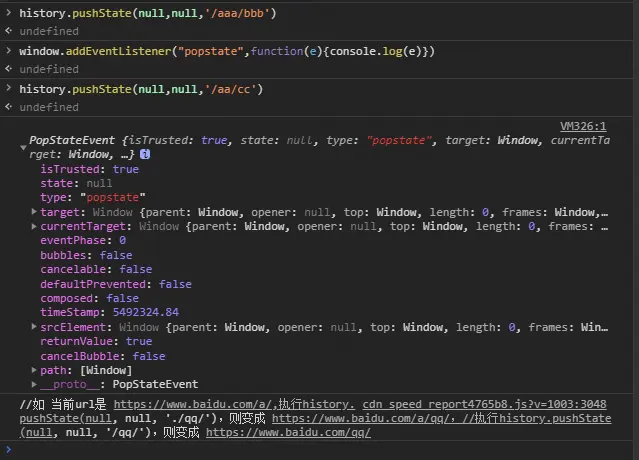639x460 pixels.
Task: Click the input chevron beside the '/aa/cc' command
Action: [x=8, y=89]
